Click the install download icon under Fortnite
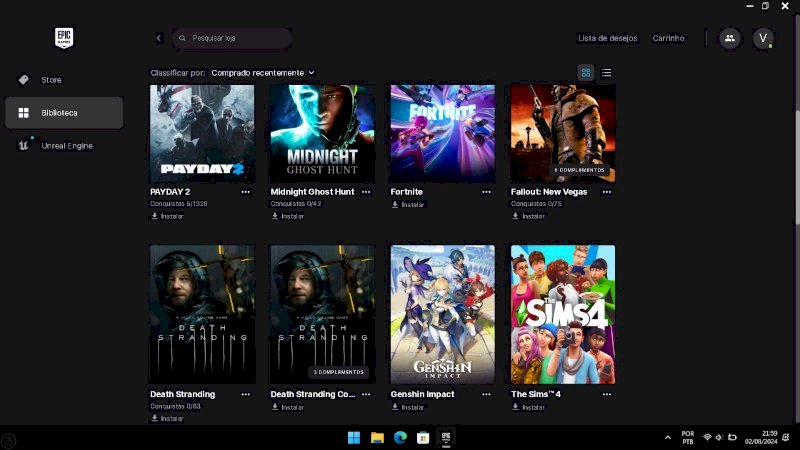Viewport: 800px width, 450px height. click(394, 205)
